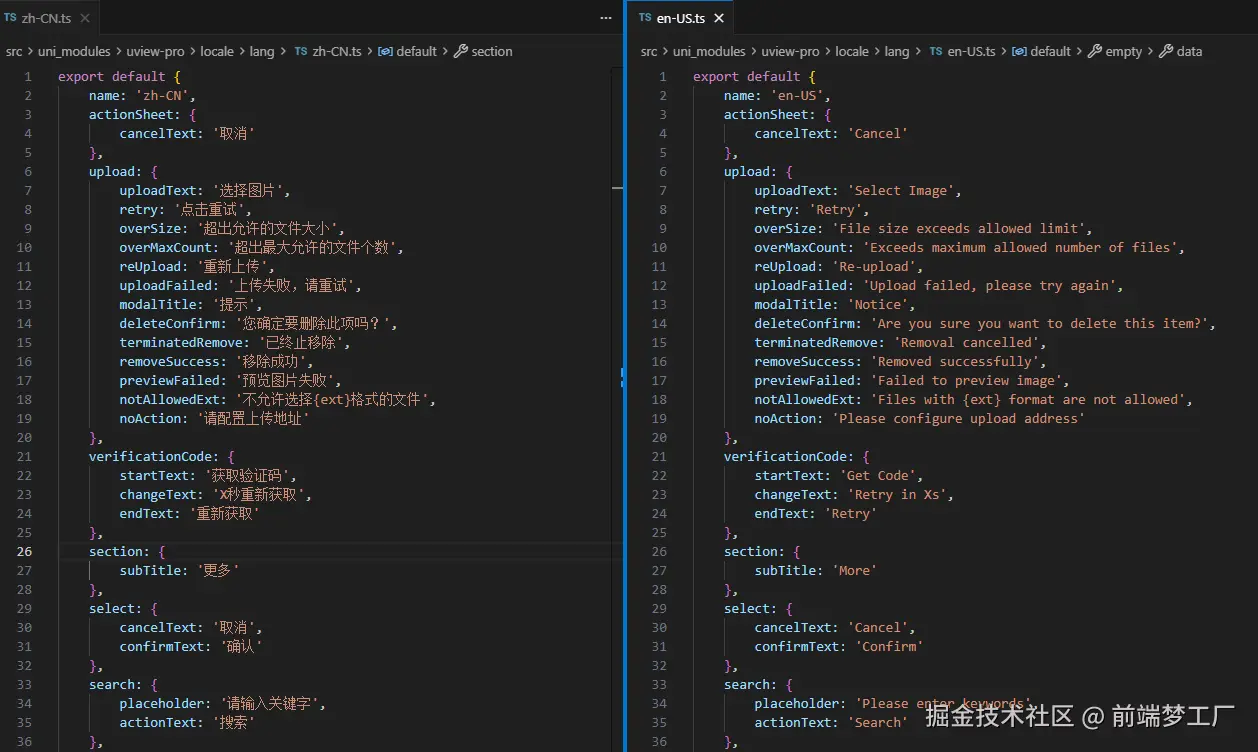Click the 'More' subTitle string
The width and height of the screenshot is (1258, 752).
point(854,570)
